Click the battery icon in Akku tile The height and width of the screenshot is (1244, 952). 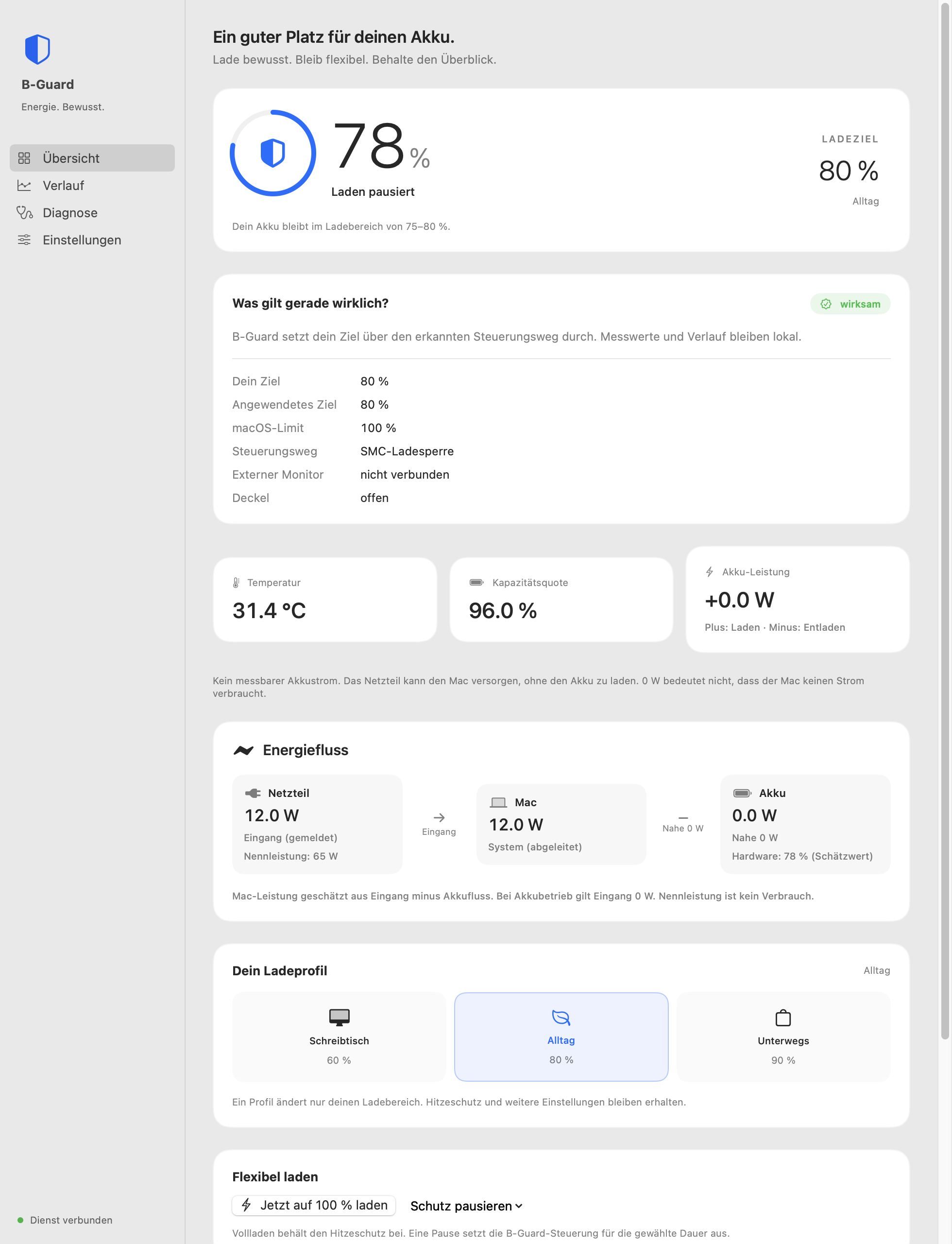coord(742,793)
